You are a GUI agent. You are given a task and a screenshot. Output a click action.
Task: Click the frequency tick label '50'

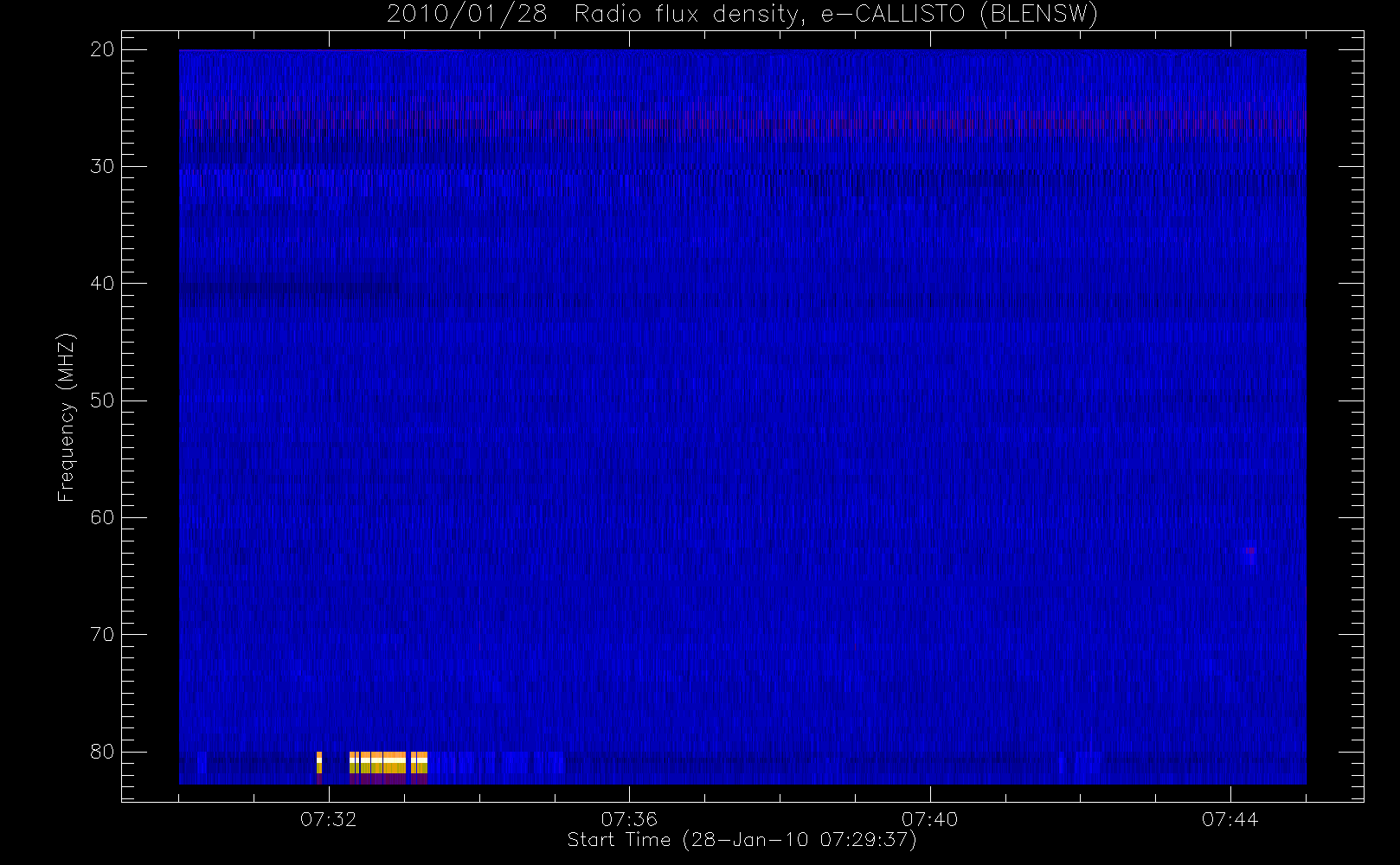103,400
